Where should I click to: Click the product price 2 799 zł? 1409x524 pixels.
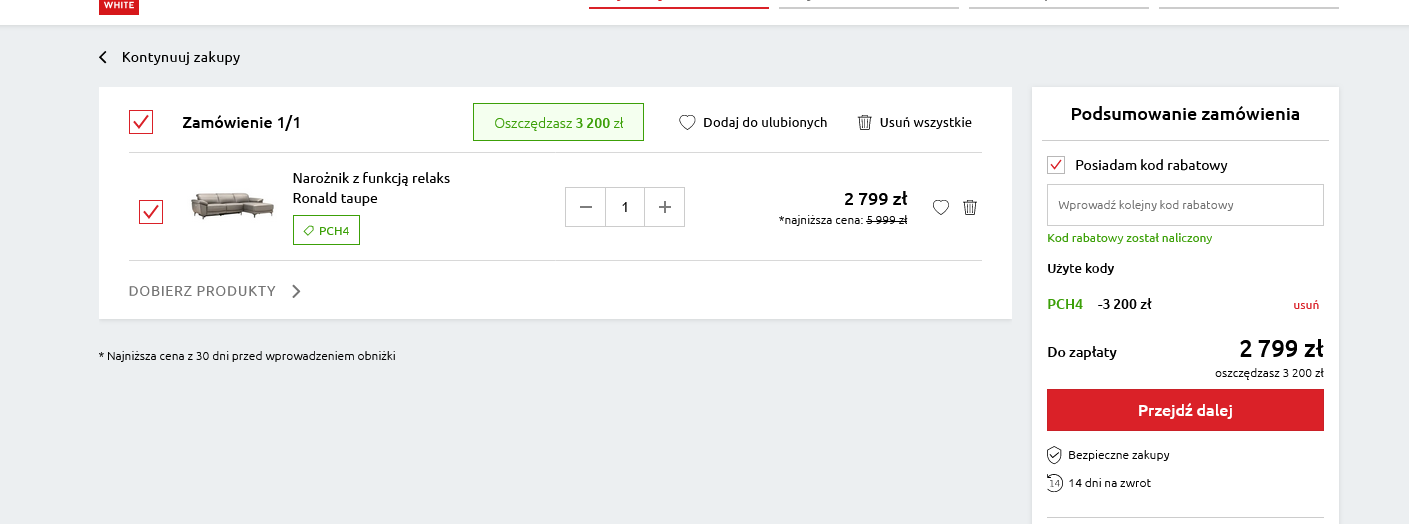(876, 198)
